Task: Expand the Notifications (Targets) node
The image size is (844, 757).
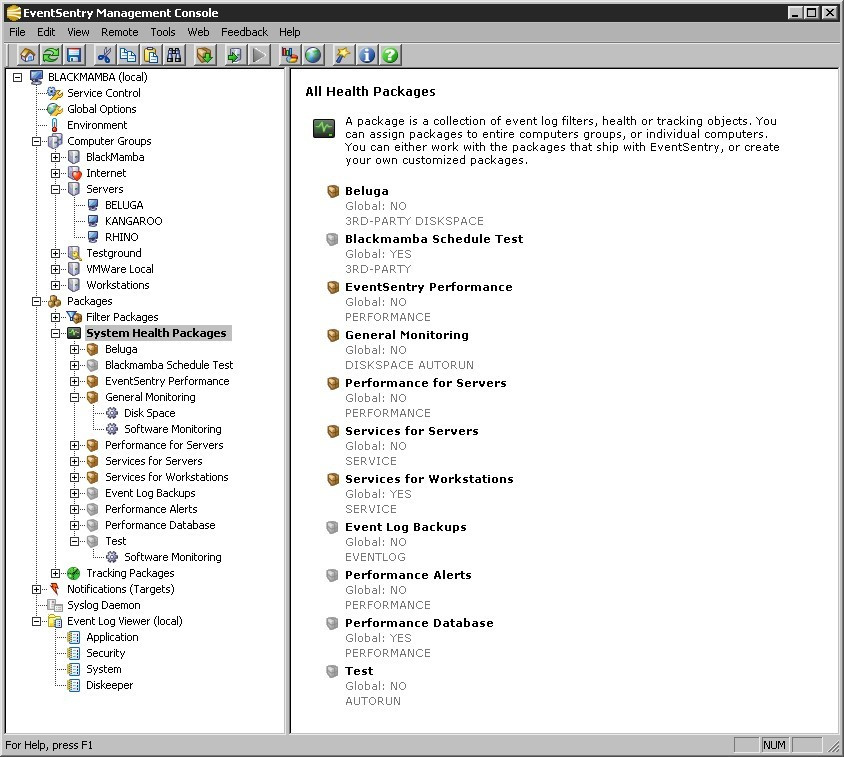Action: [36, 590]
